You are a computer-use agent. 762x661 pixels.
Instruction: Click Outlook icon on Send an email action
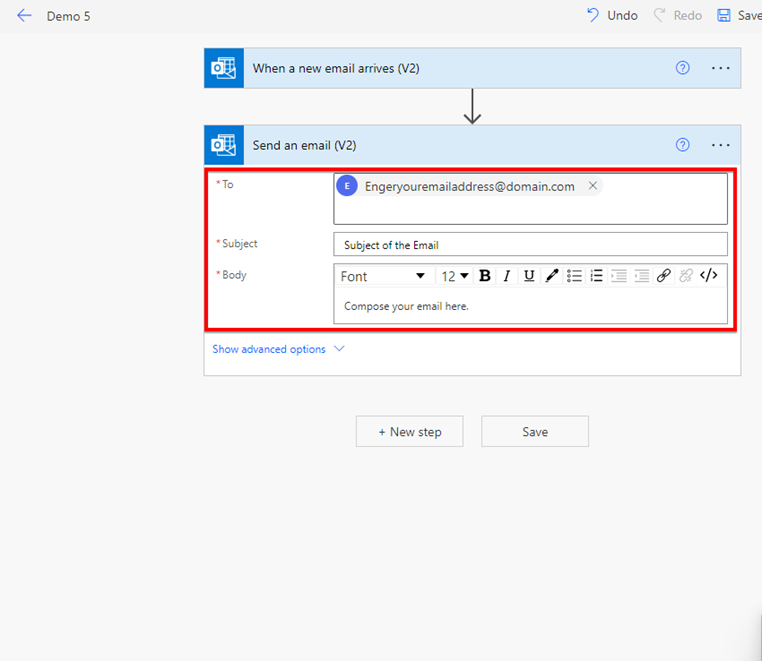[x=224, y=145]
